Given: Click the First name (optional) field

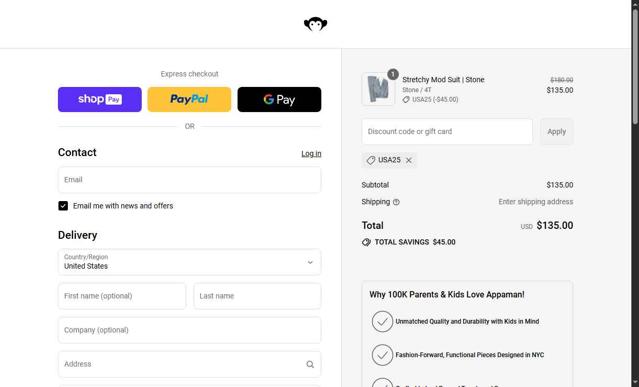Looking at the screenshot, I should [122, 296].
